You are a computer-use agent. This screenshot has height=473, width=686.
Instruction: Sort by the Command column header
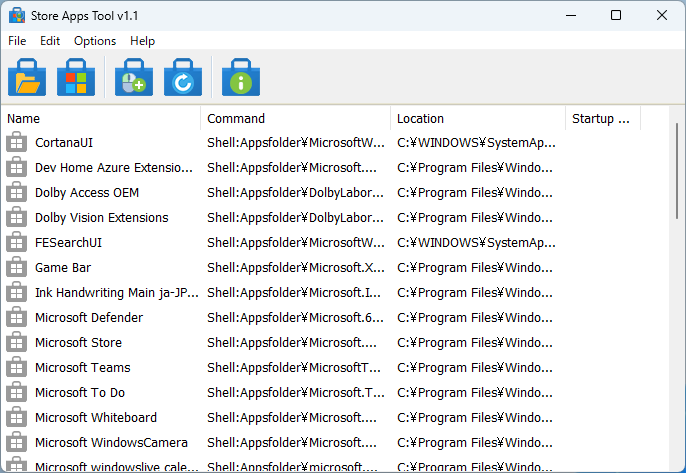[x=295, y=118]
